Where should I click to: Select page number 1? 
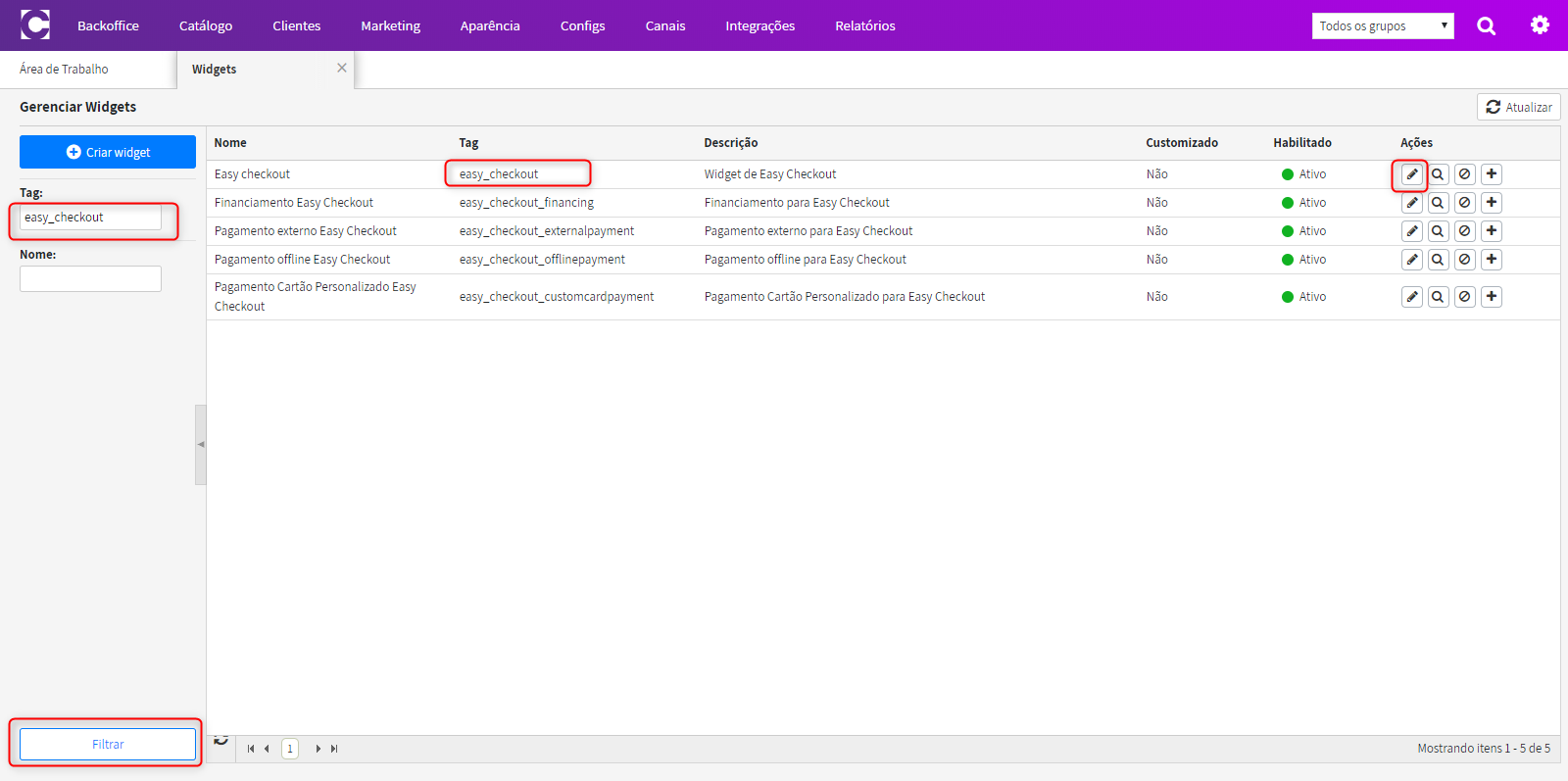[x=290, y=749]
